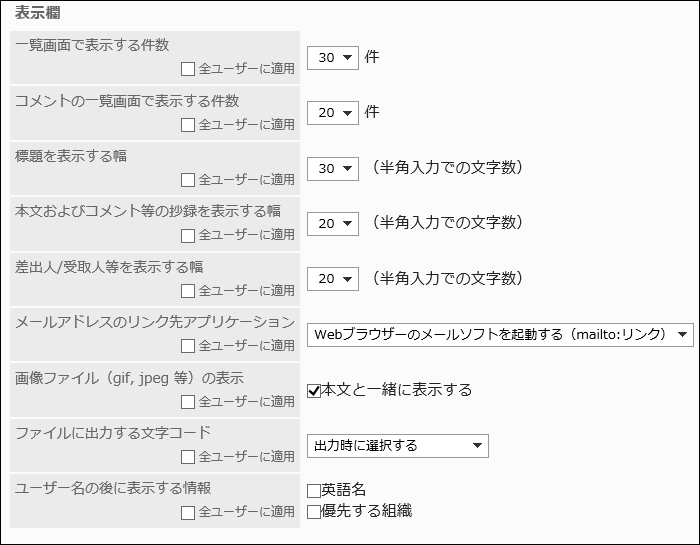
Task: Enable the 英語名 checkbox
Action: (x=314, y=491)
